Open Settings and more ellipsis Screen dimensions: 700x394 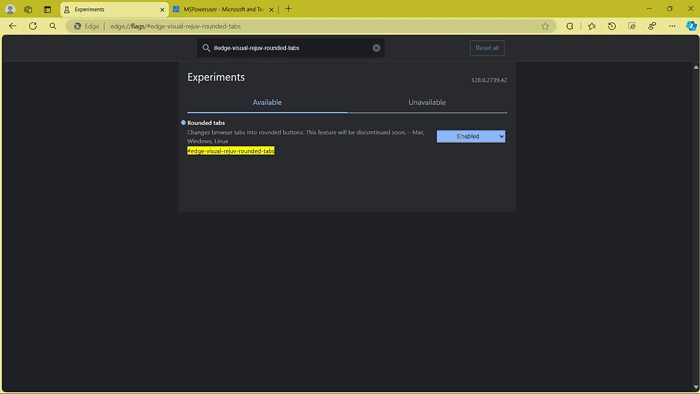pos(672,26)
